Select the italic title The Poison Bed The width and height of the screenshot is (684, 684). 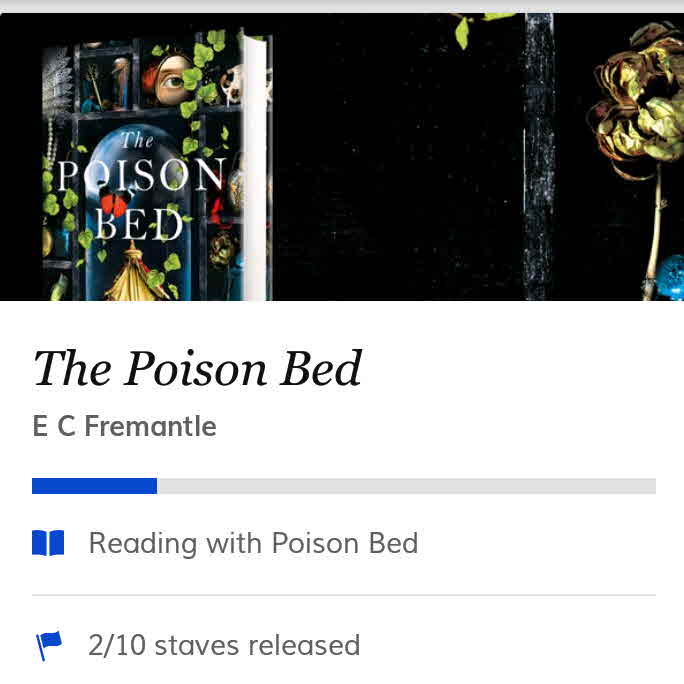(197, 369)
